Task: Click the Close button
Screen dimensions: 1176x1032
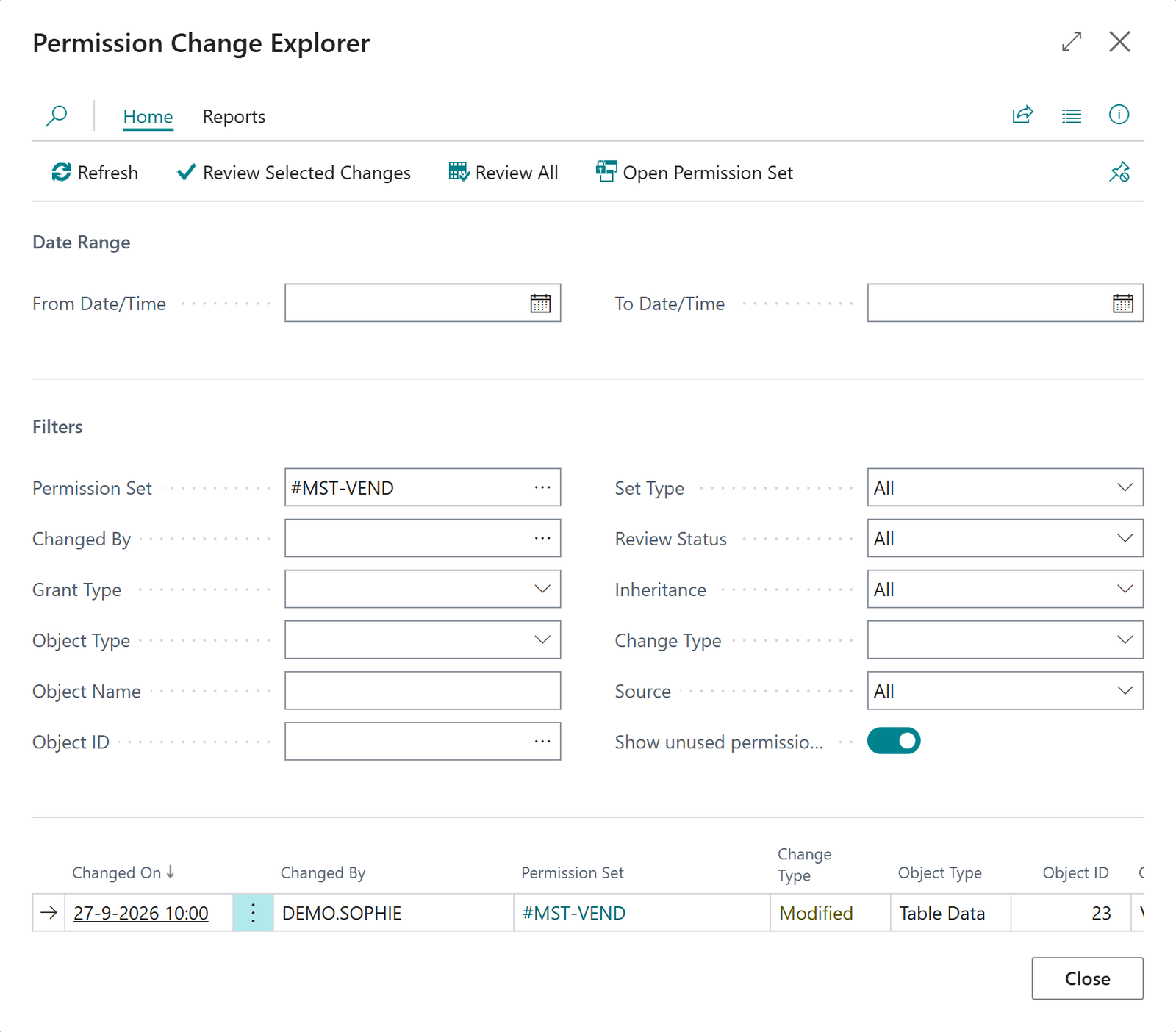Action: 1087,978
